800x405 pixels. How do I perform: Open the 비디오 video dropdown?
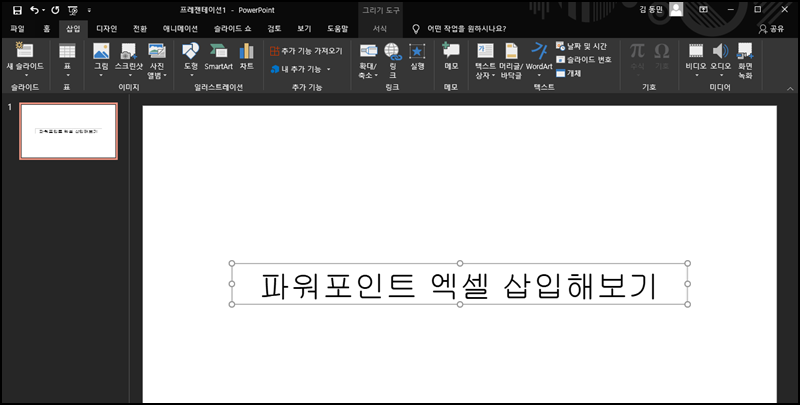696,75
